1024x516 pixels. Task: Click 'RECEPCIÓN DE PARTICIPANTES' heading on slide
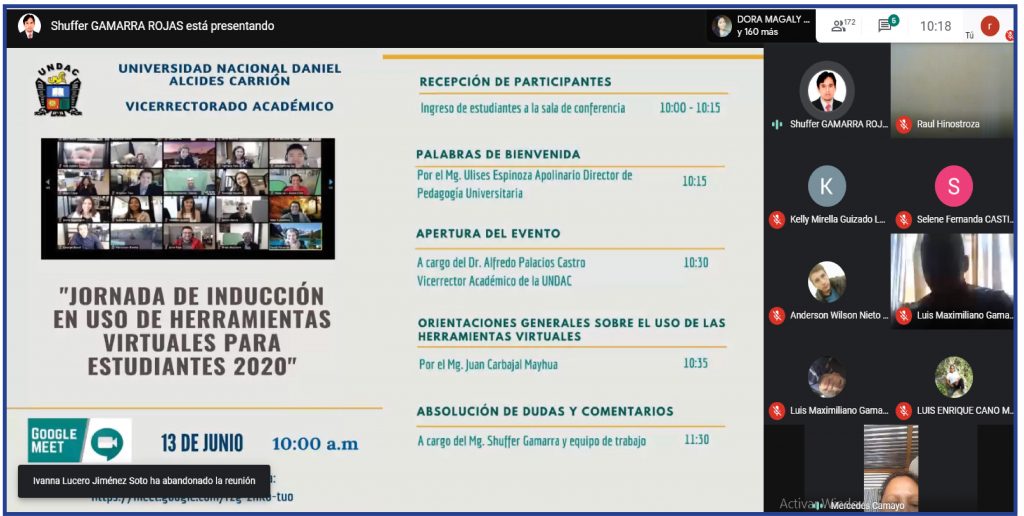pos(515,82)
